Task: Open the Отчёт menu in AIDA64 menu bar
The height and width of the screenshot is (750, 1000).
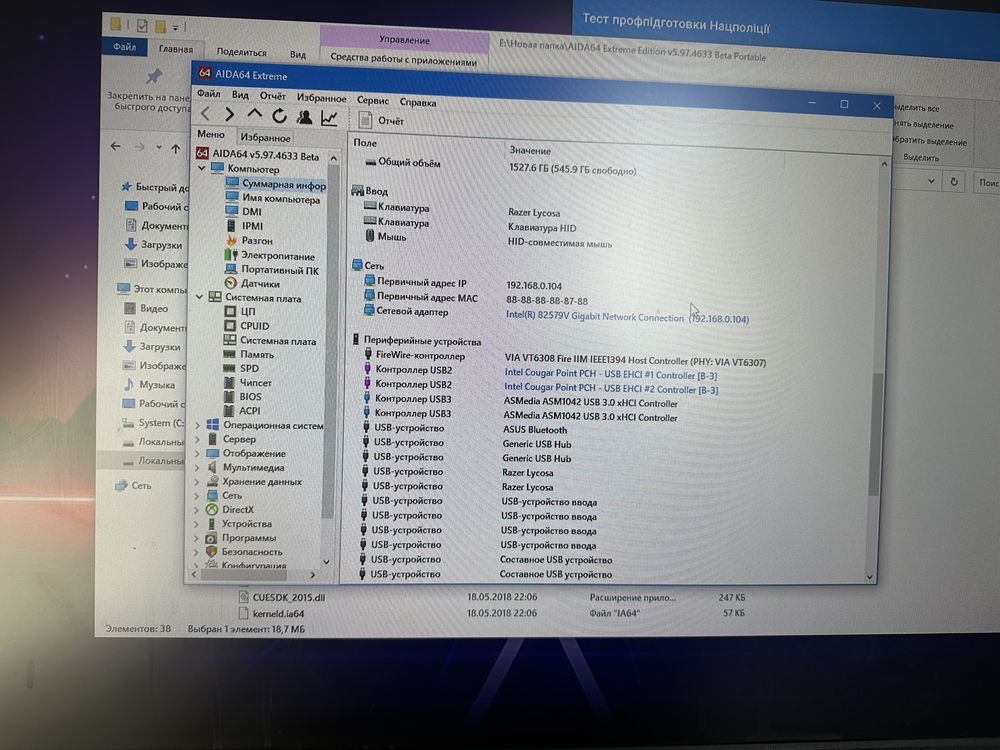Action: pyautogui.click(x=272, y=96)
